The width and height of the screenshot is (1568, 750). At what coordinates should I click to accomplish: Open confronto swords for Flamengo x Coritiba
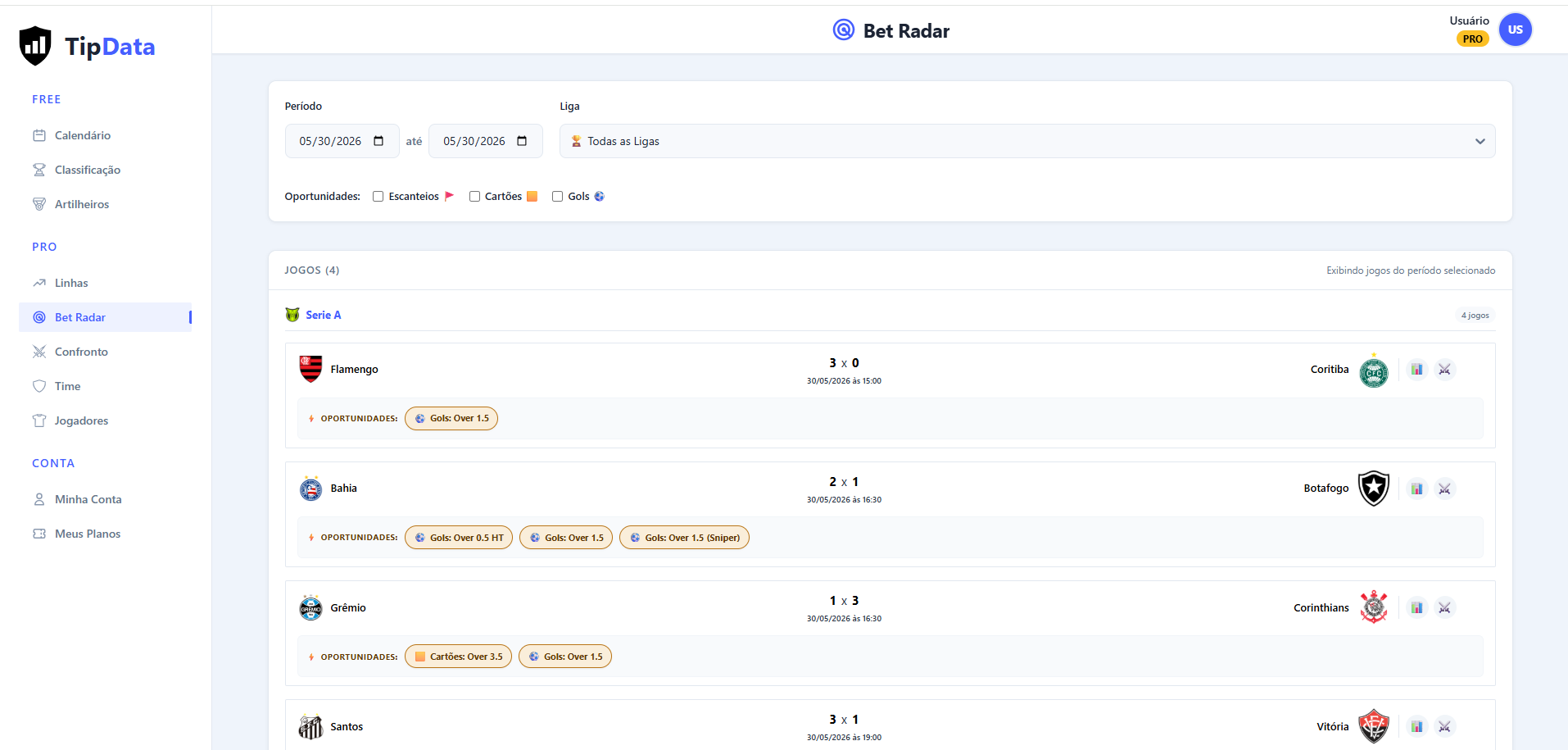[x=1444, y=370]
